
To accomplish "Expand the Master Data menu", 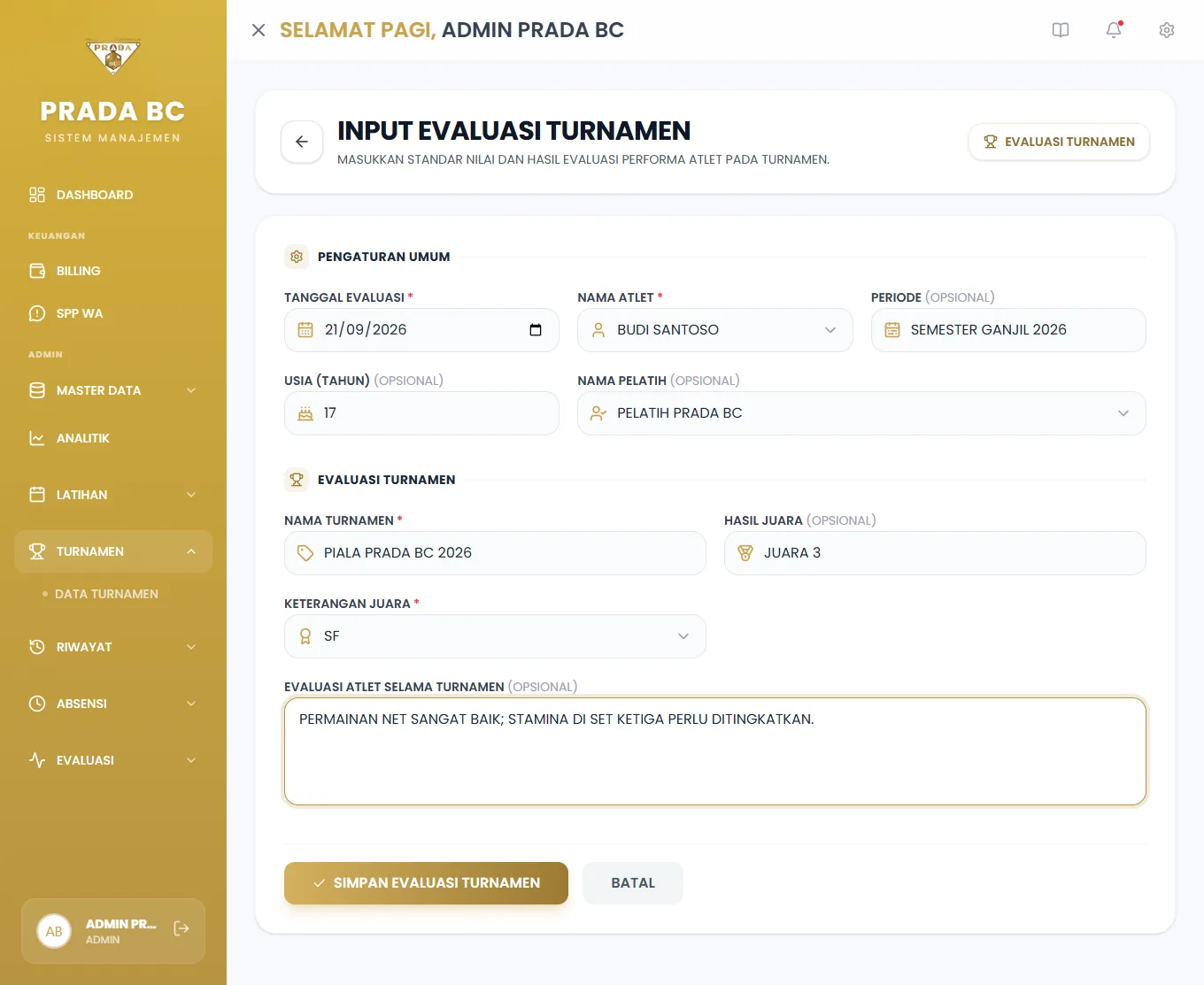I will (x=113, y=390).
